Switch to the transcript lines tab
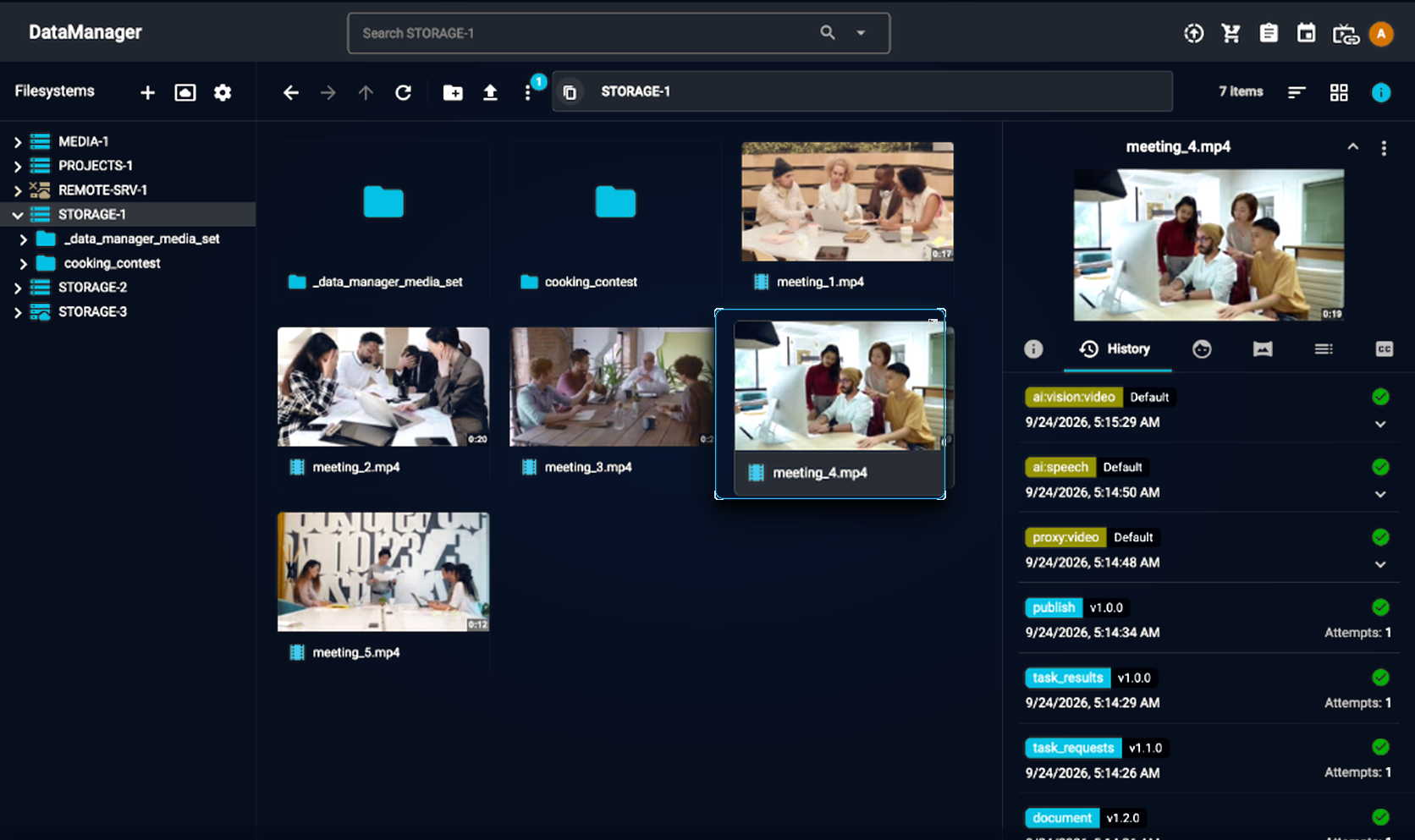1415x840 pixels. [1324, 349]
